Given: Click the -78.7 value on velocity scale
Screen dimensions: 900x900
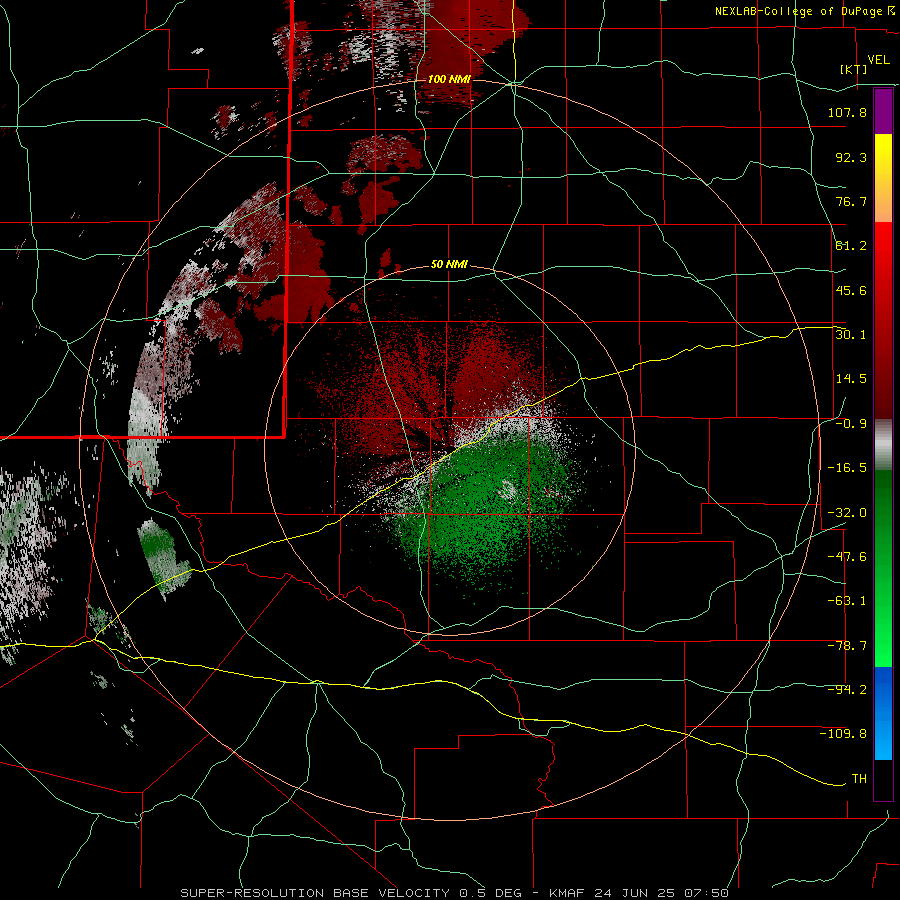Looking at the screenshot, I should click(x=847, y=646).
